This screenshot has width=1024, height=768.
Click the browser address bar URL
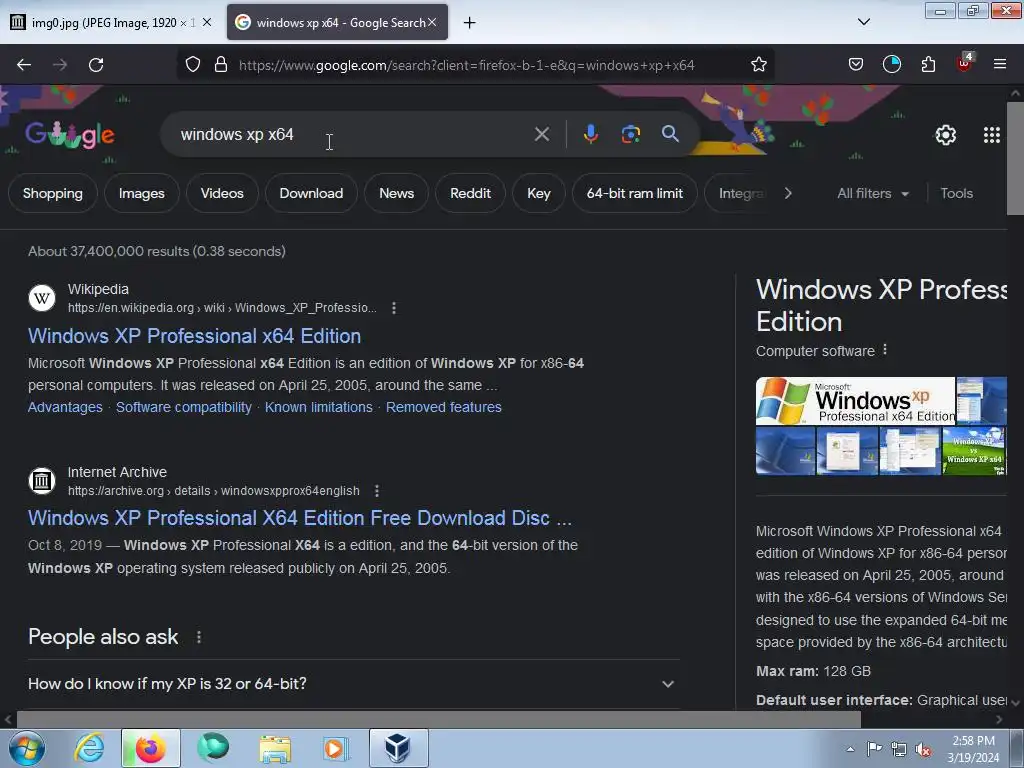(466, 65)
